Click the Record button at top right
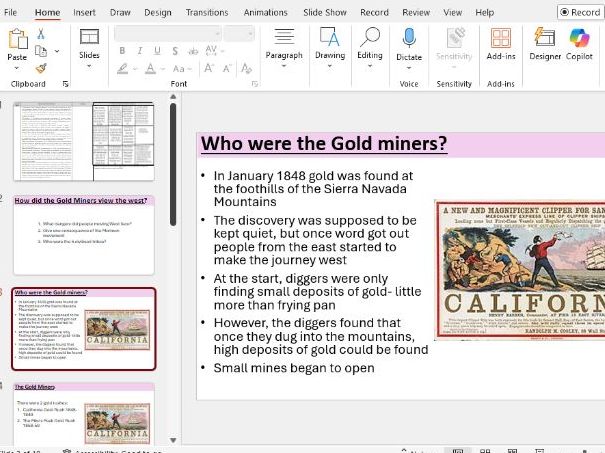 click(581, 12)
